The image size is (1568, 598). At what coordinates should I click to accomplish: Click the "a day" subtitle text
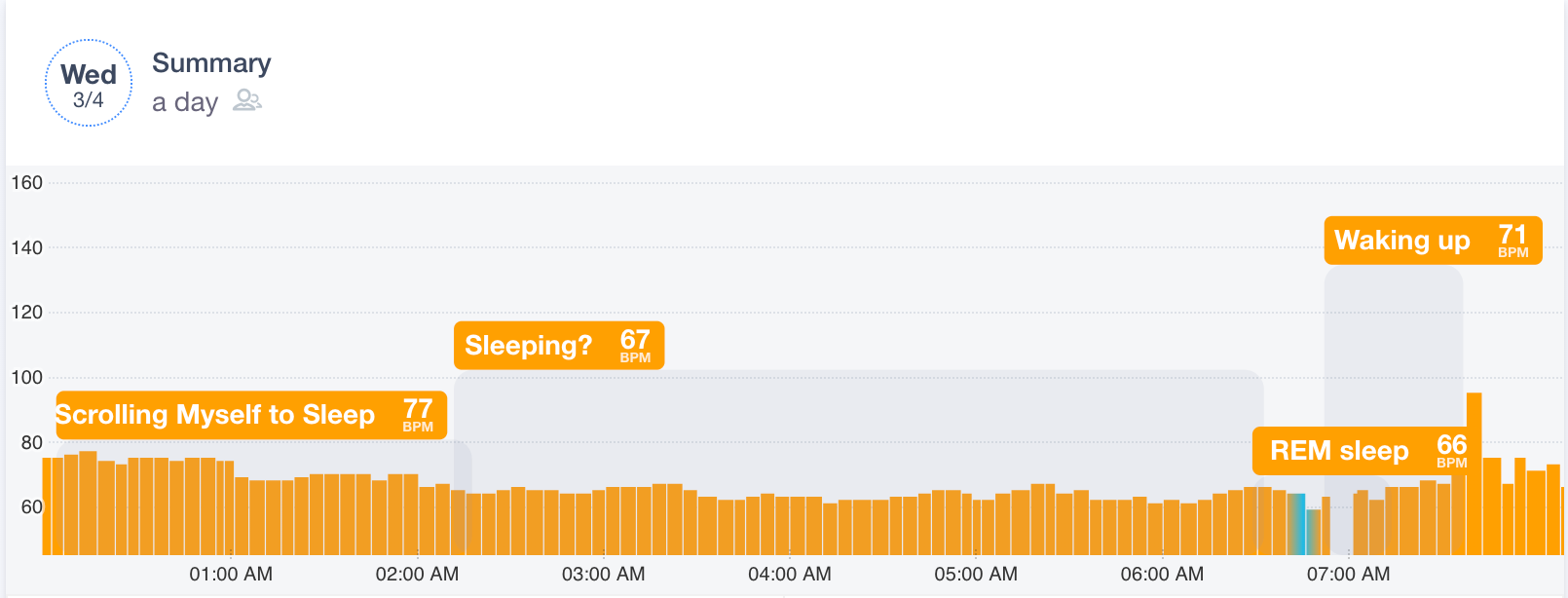tap(185, 102)
